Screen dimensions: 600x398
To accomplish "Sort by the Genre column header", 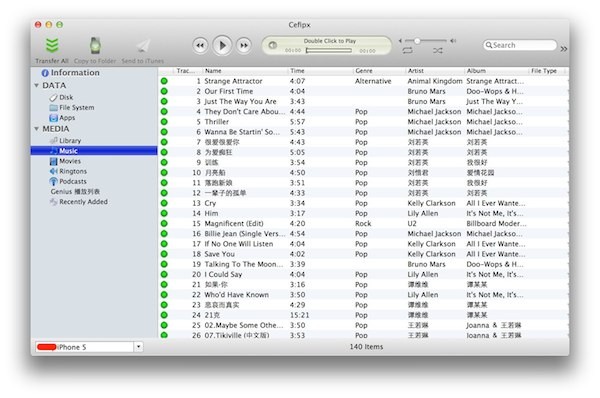I will point(379,71).
